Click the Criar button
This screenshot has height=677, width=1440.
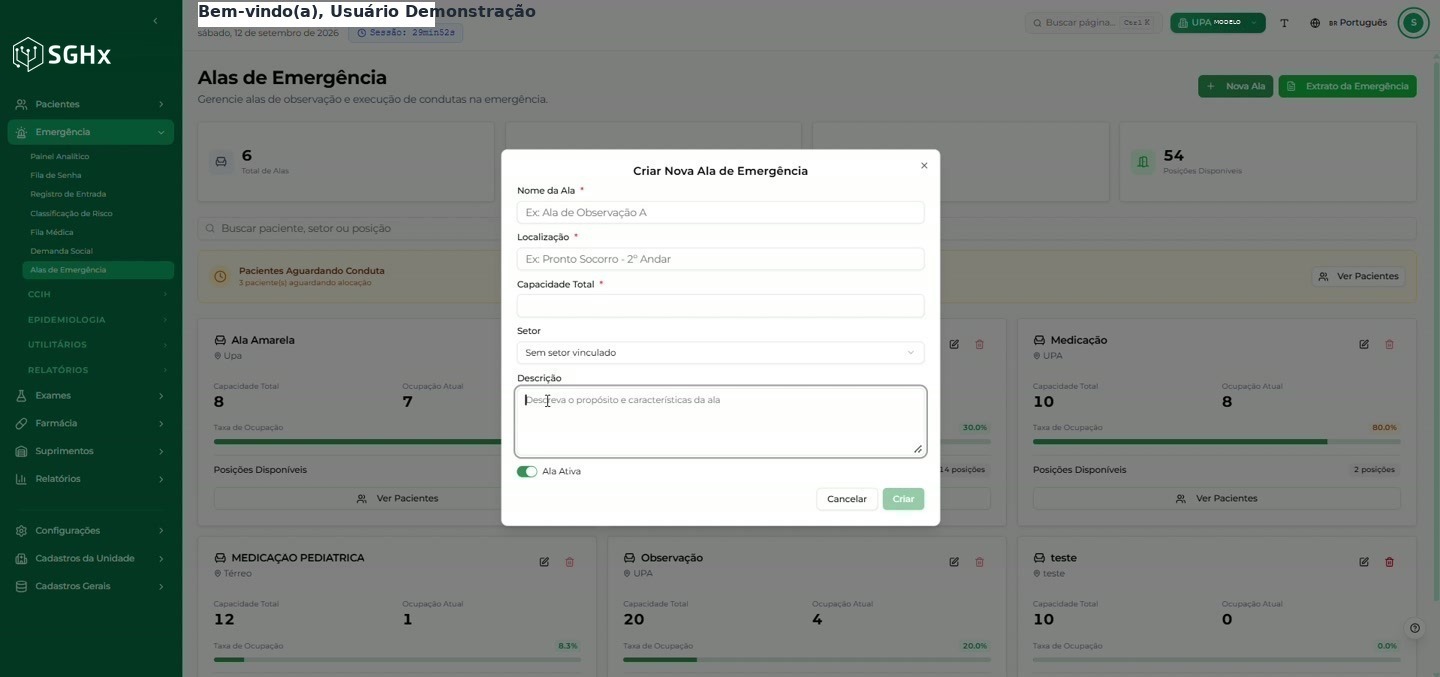pos(903,499)
